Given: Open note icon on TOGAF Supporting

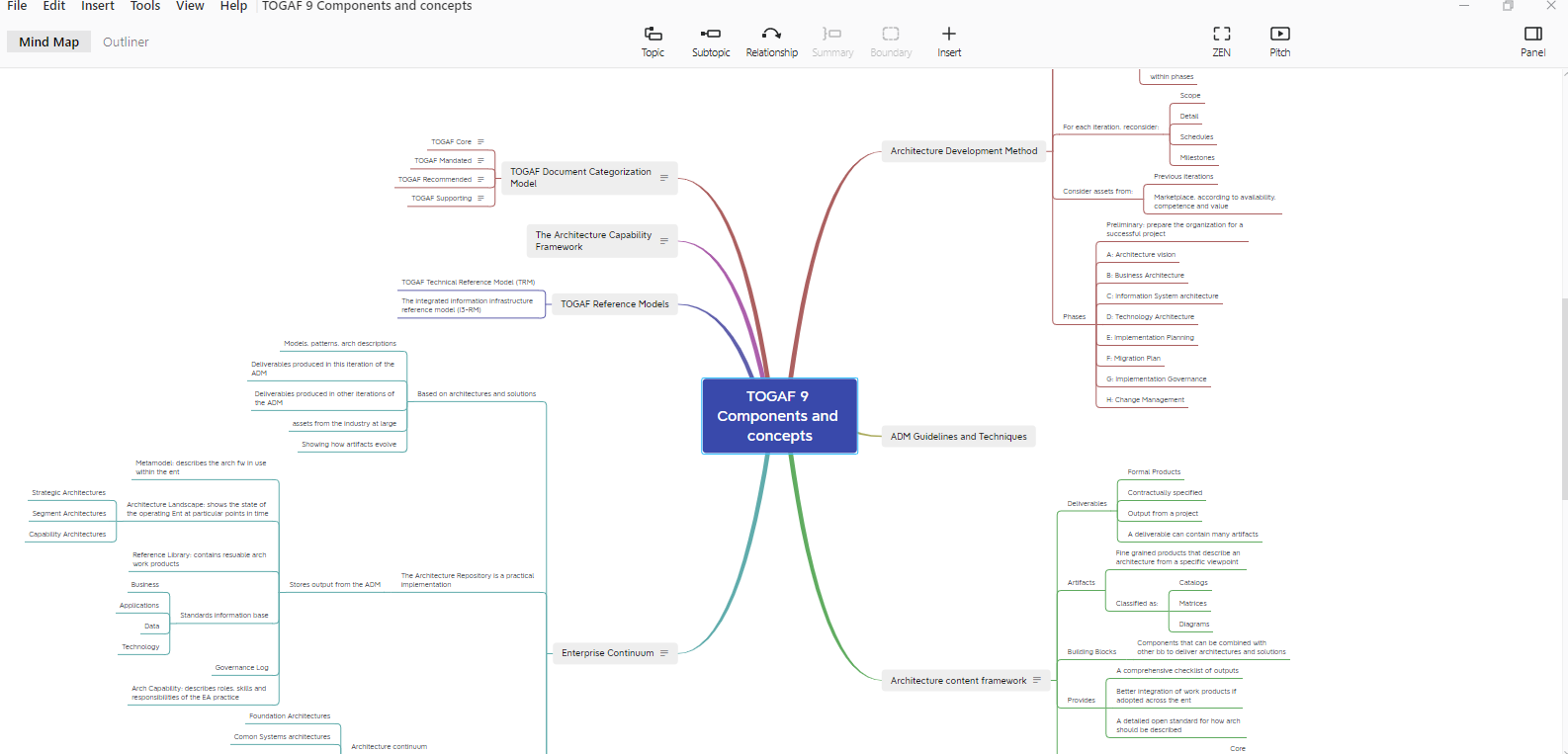Looking at the screenshot, I should [481, 198].
